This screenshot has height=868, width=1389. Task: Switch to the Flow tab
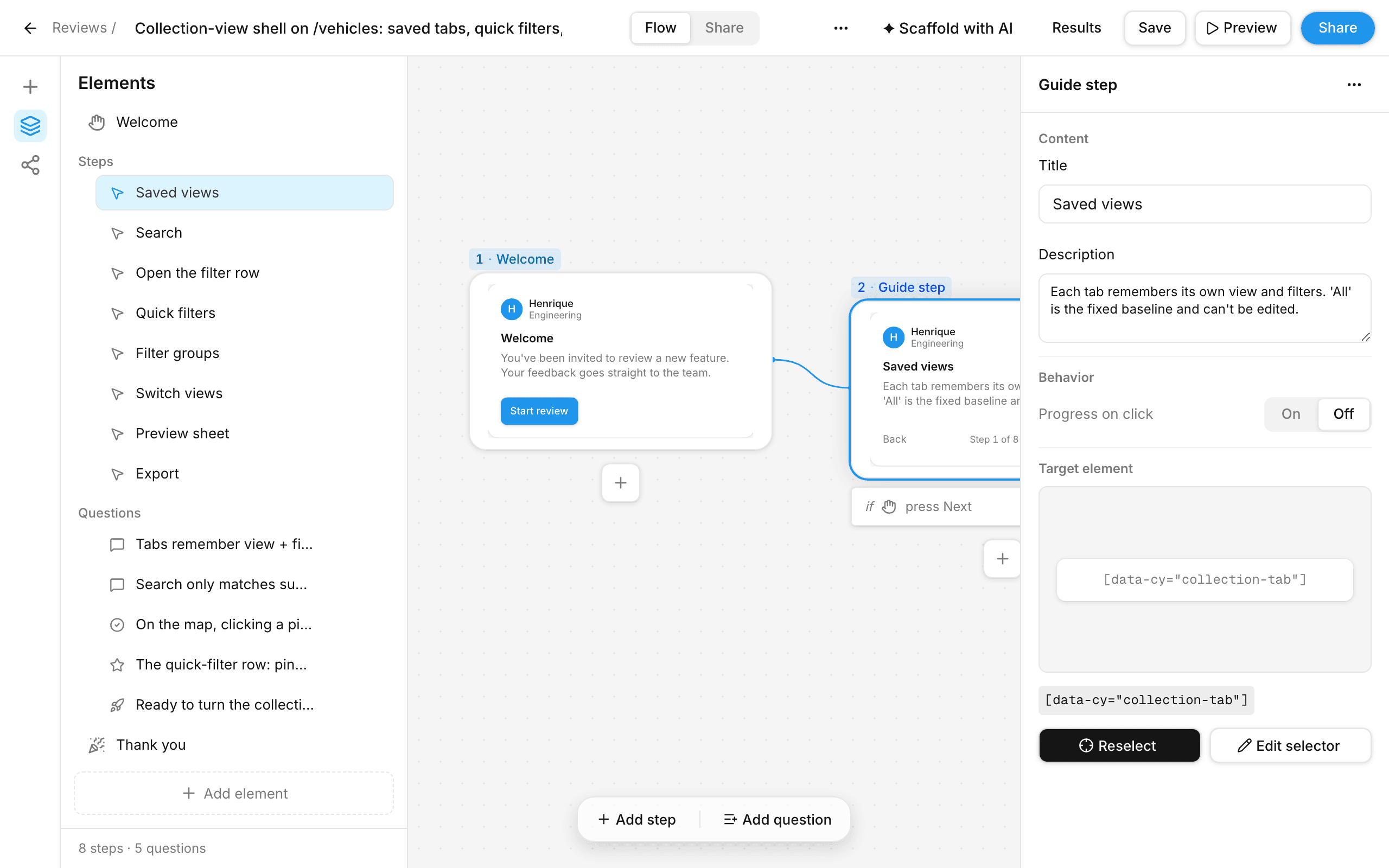point(661,28)
